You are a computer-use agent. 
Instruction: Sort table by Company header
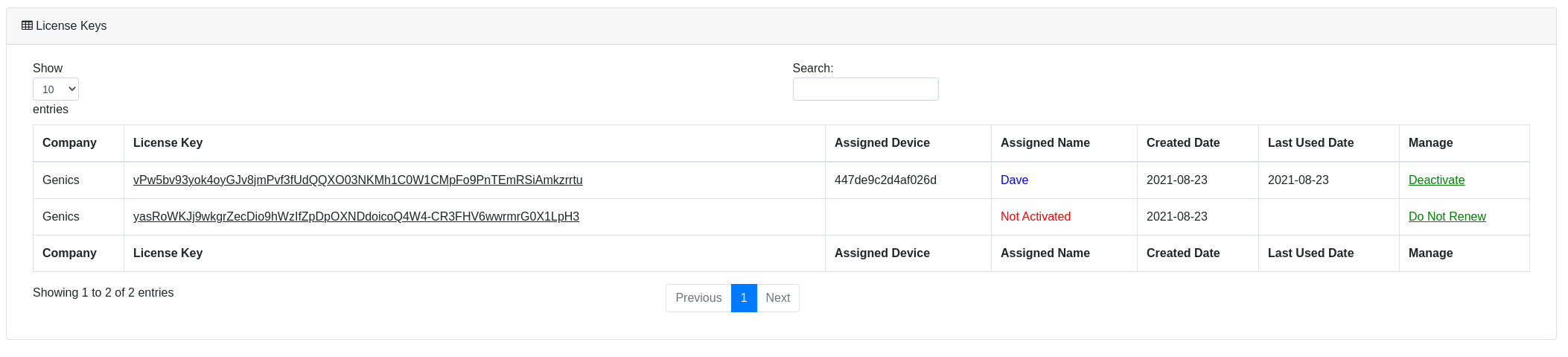tap(69, 143)
